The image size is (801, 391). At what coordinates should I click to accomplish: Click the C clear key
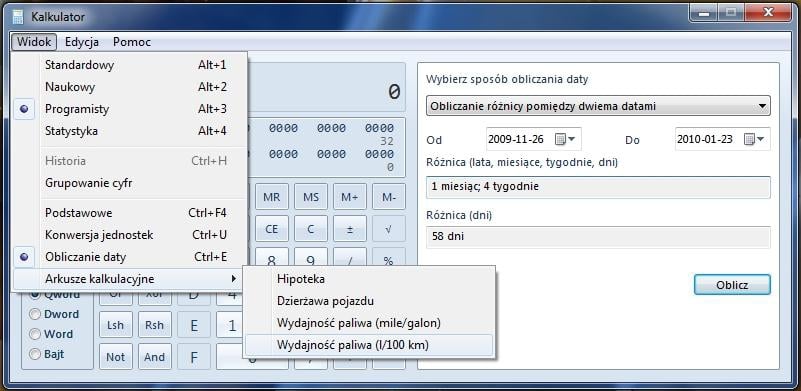click(311, 229)
